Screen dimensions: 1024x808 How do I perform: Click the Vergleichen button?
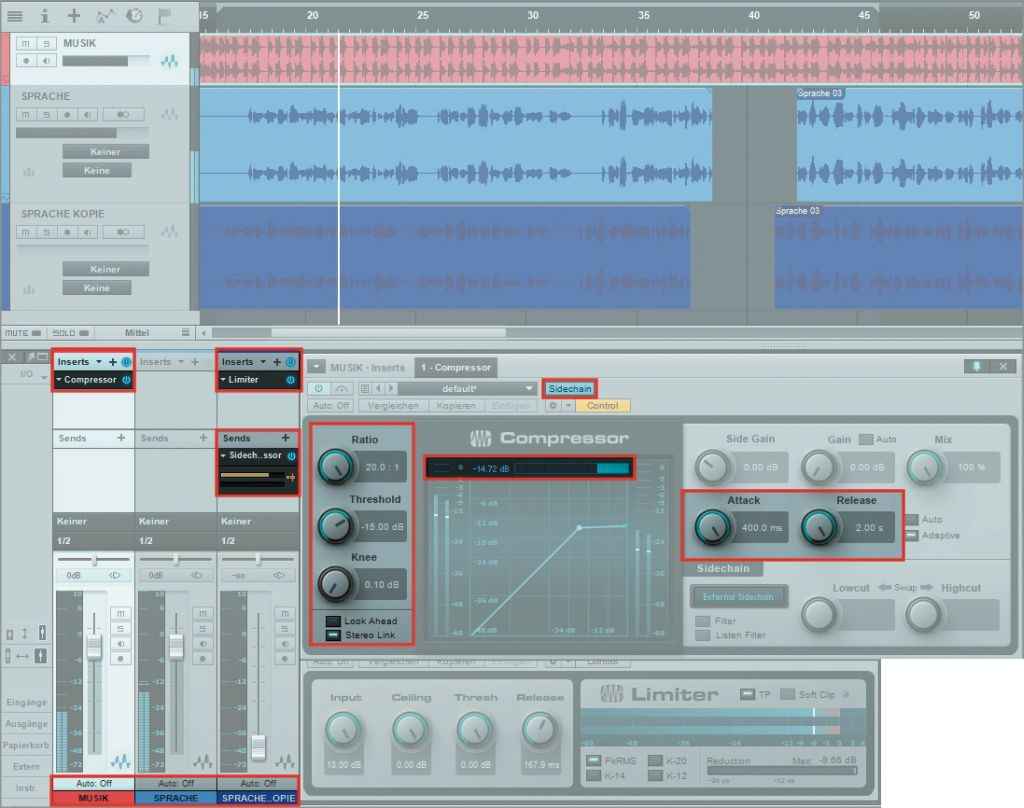(x=392, y=406)
